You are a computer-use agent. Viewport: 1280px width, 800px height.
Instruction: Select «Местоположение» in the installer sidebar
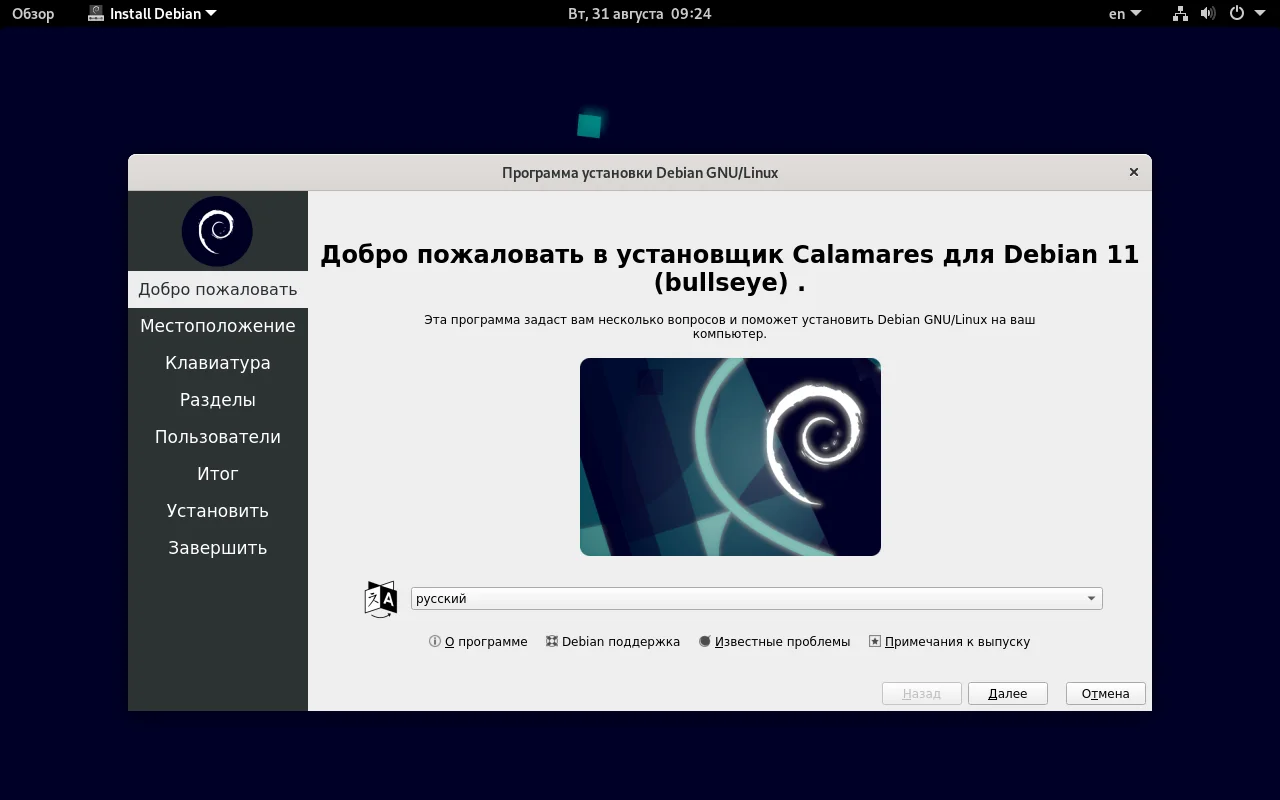217,325
